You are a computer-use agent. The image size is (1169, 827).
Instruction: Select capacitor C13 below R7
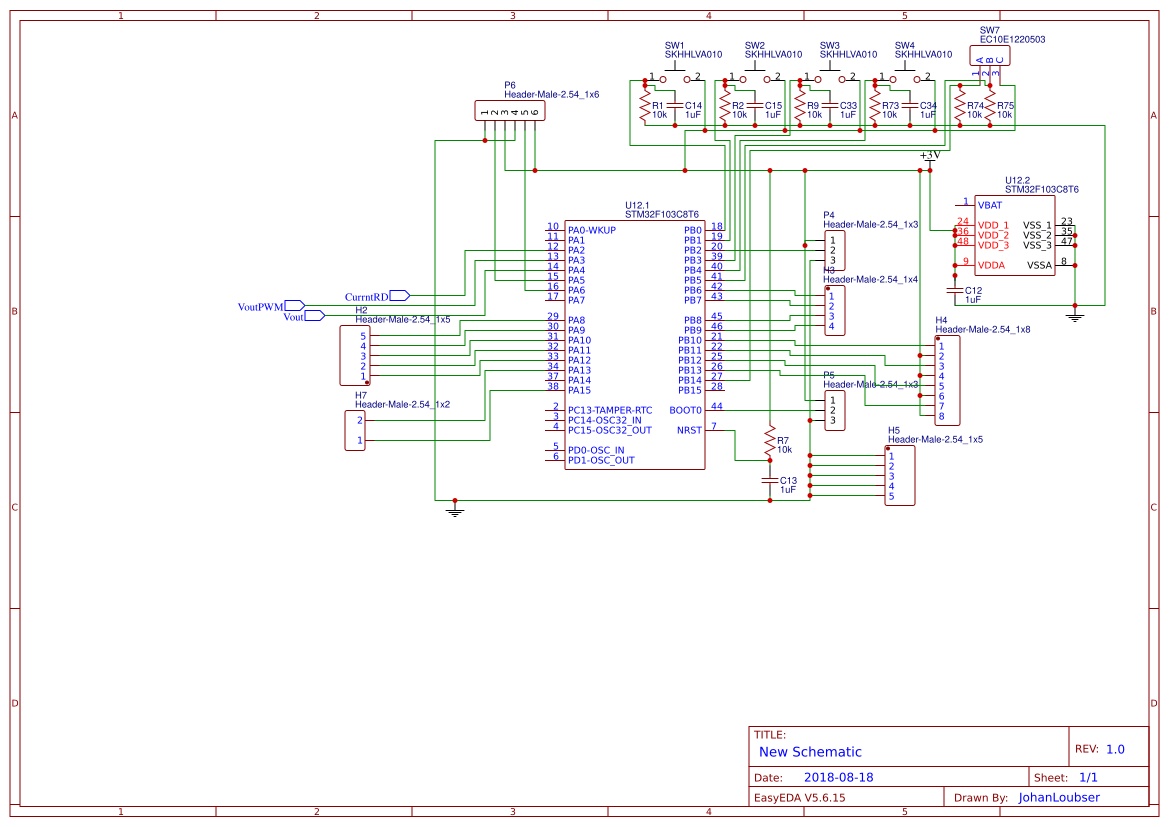click(x=768, y=481)
